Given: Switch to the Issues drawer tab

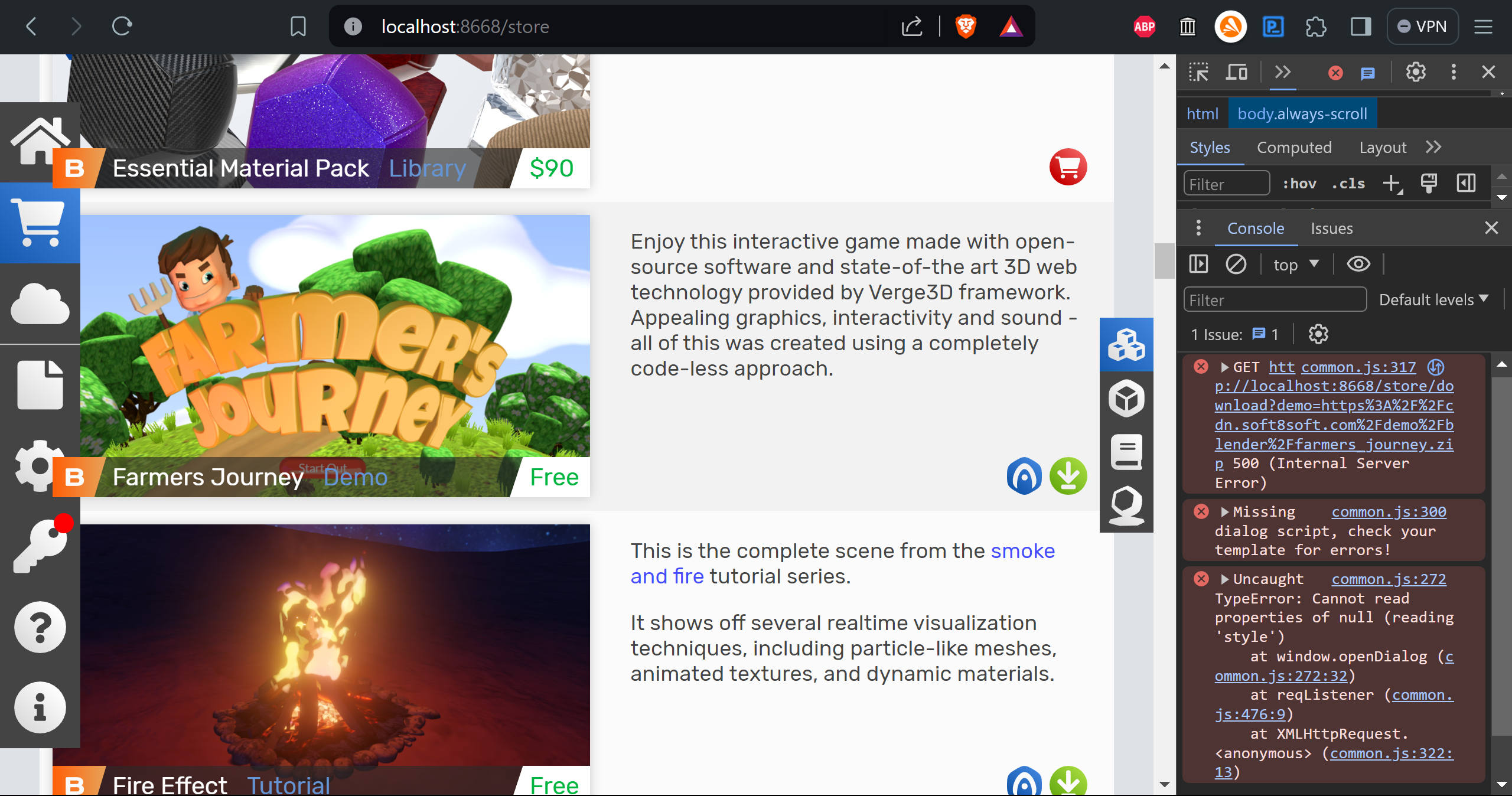Looking at the screenshot, I should (x=1331, y=229).
